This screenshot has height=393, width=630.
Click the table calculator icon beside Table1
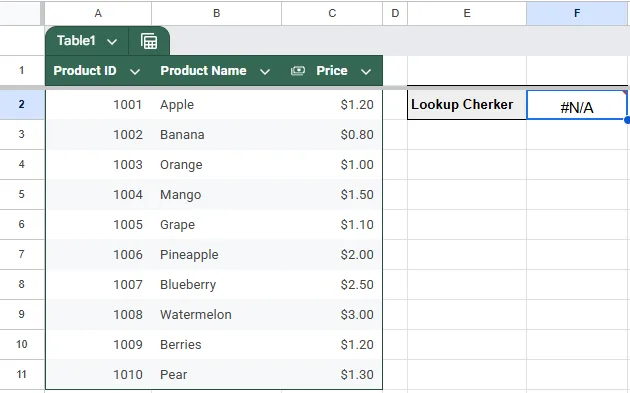tap(149, 41)
